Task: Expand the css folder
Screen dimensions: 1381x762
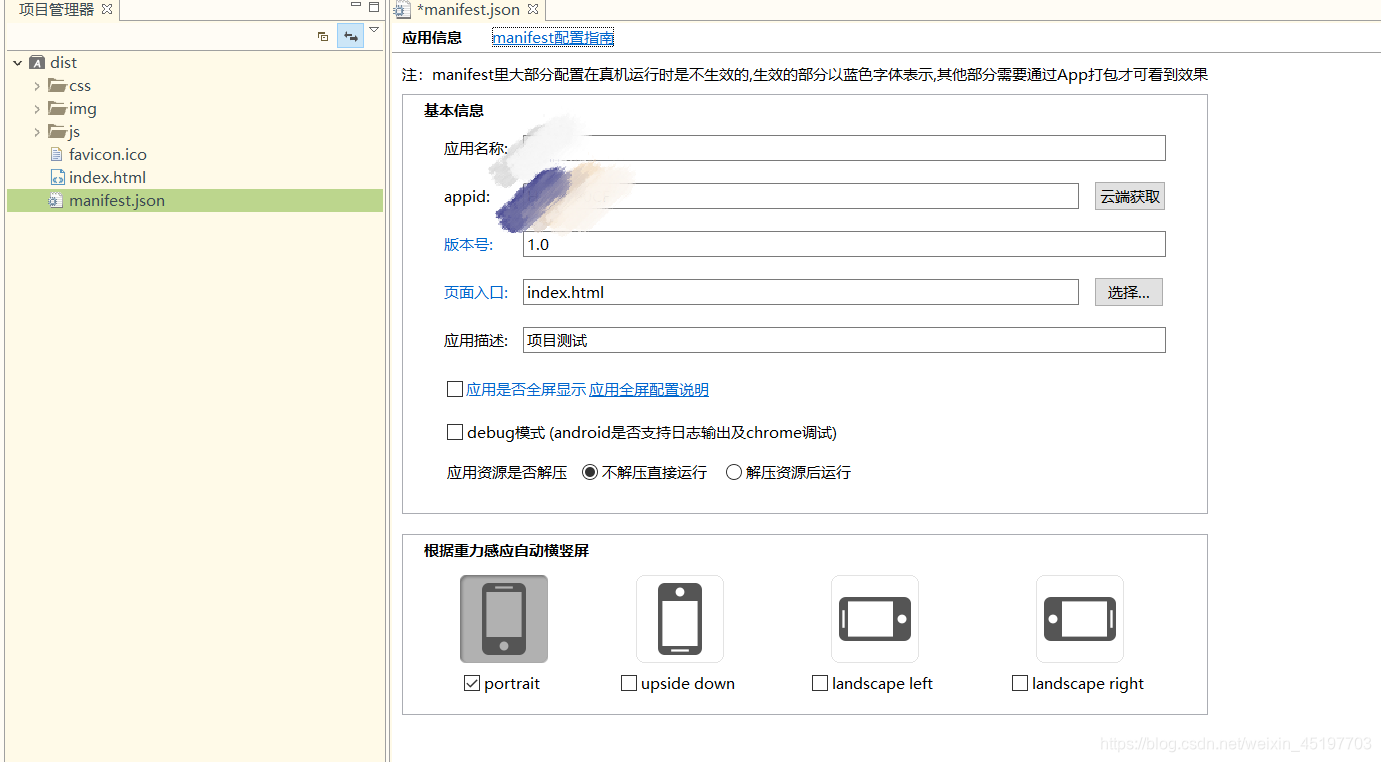Action: point(37,85)
